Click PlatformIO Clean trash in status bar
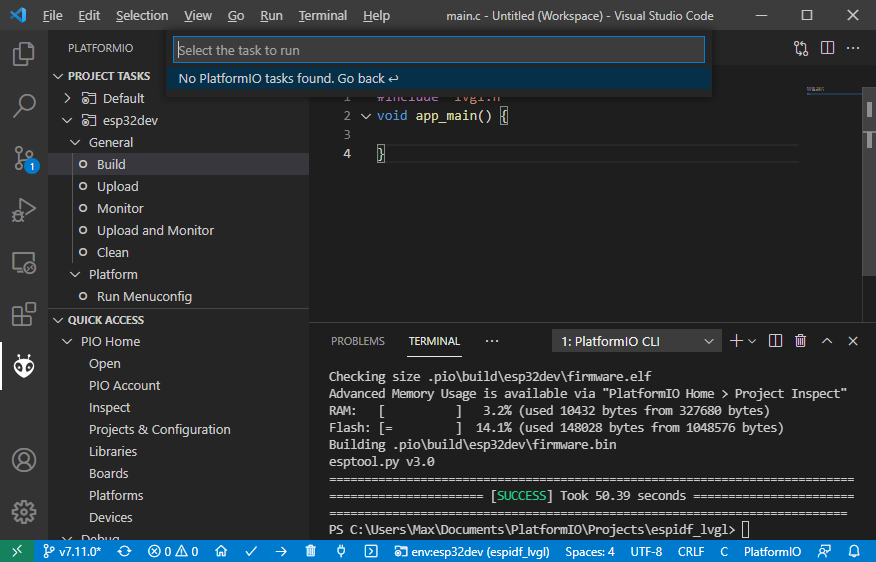 click(311, 551)
